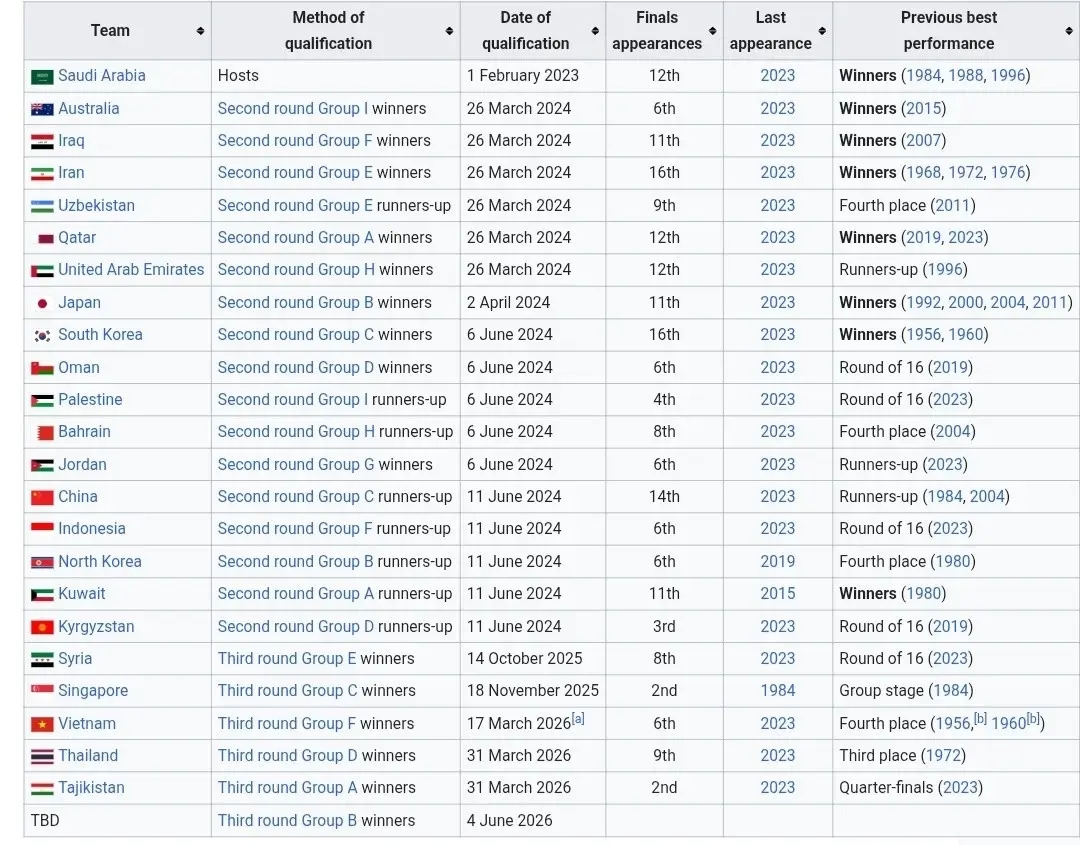Click the Kyrgyzstan flag icon

(x=42, y=627)
